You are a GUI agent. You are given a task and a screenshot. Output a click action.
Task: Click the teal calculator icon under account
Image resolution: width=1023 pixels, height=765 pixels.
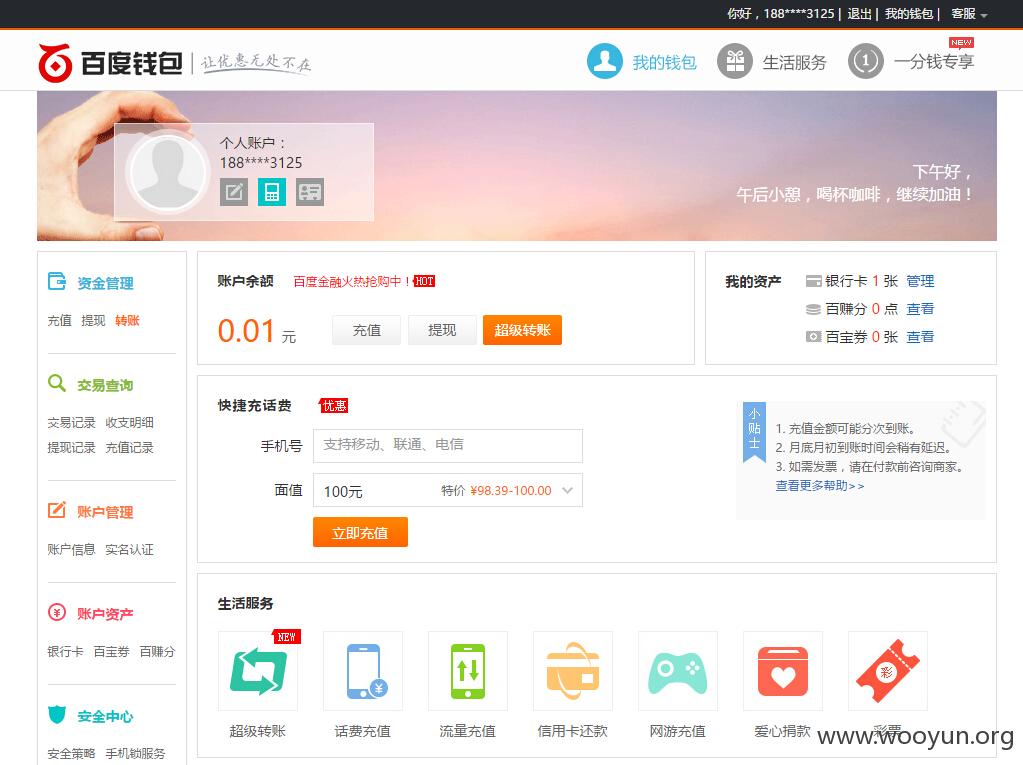271,192
